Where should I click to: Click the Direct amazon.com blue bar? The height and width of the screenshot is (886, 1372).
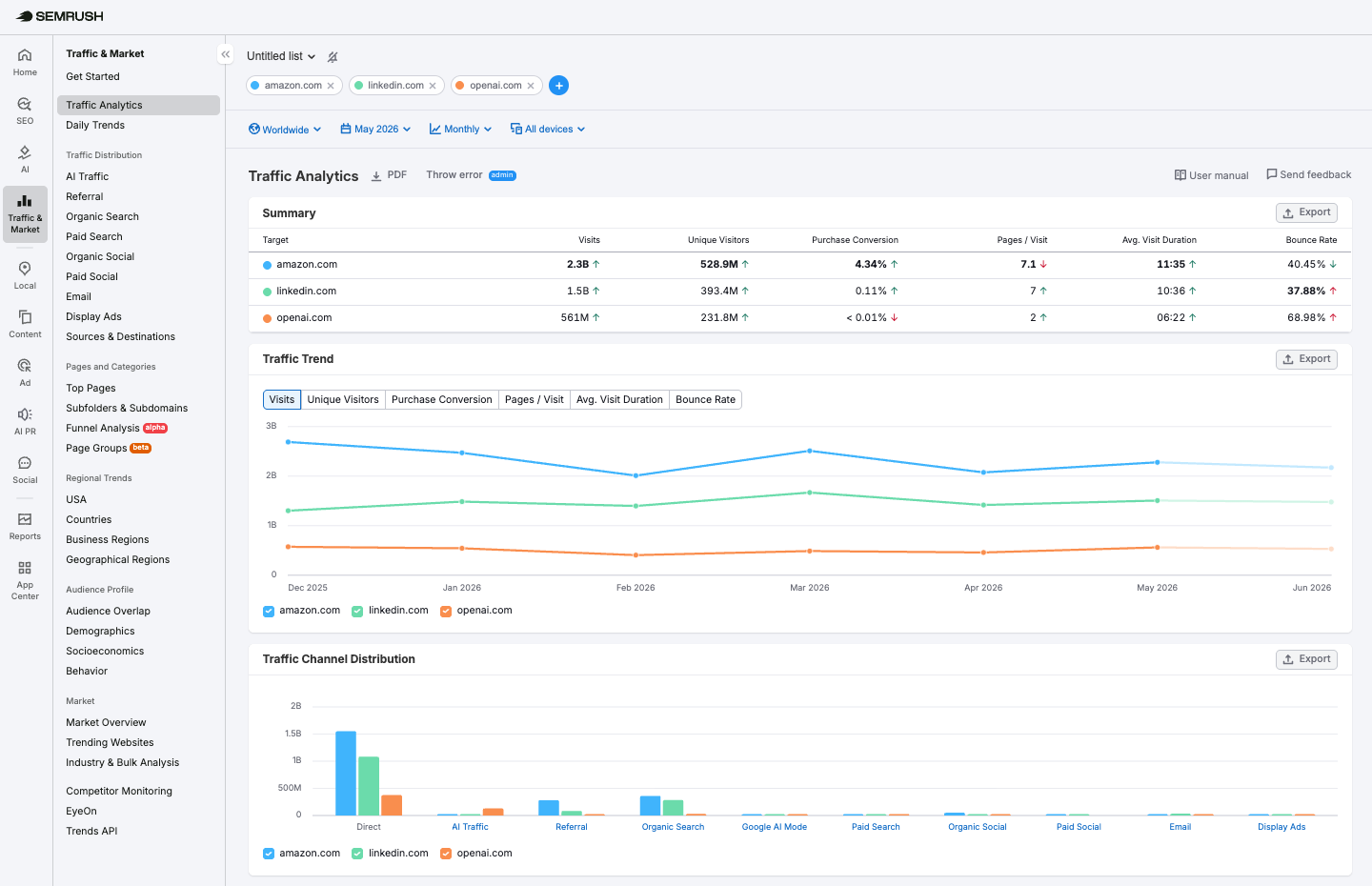[346, 774]
